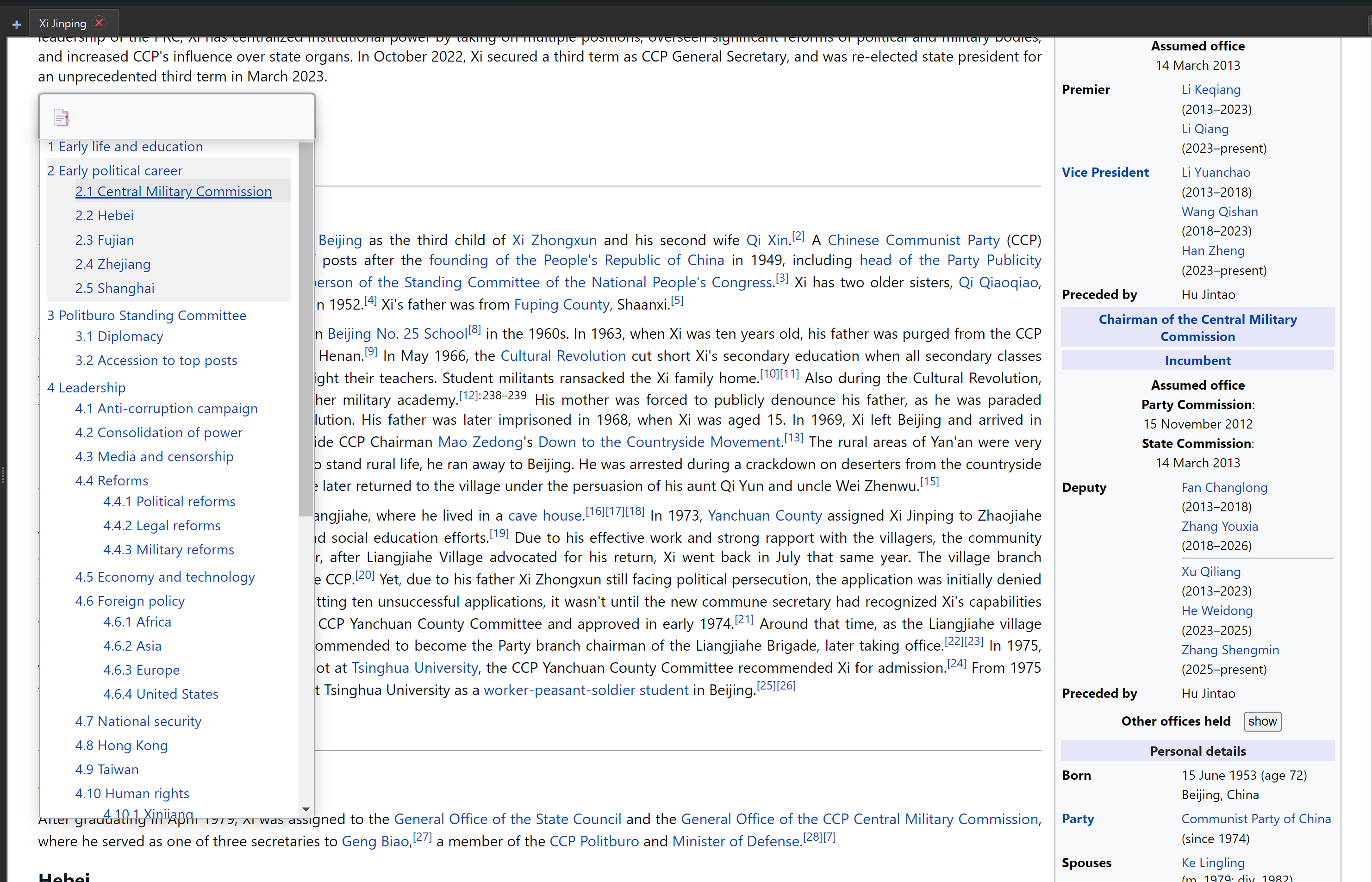Click the contents panel scrollbar thumb
Screen dimensions: 1372x882
pos(306,329)
